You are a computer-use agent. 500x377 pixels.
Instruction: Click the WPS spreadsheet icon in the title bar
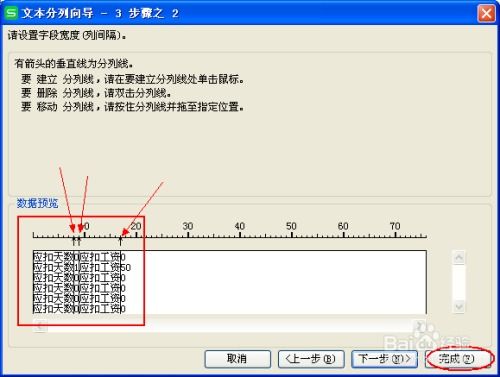coord(11,13)
